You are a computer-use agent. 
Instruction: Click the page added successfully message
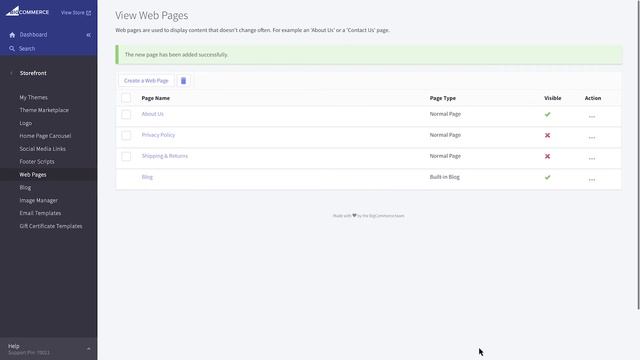click(369, 54)
